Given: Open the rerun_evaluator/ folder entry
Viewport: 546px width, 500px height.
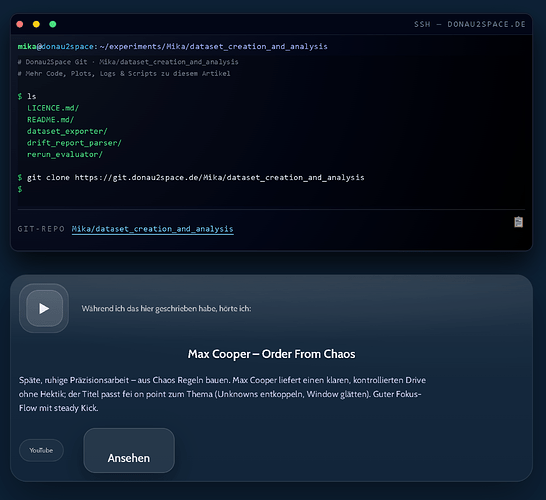Looking at the screenshot, I should (x=65, y=154).
